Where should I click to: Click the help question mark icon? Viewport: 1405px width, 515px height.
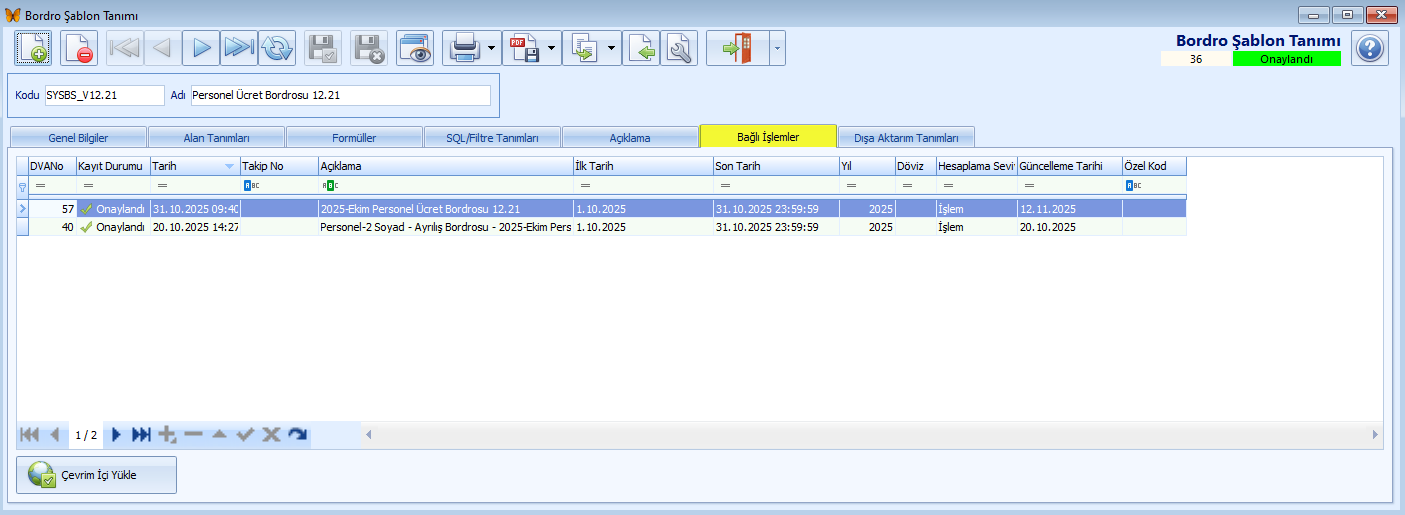(1369, 48)
